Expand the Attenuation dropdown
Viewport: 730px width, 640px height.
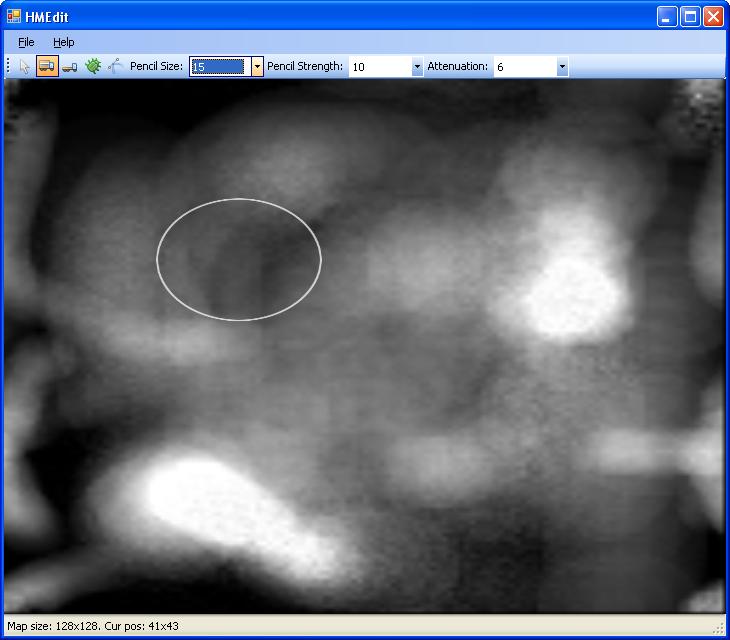click(x=562, y=67)
